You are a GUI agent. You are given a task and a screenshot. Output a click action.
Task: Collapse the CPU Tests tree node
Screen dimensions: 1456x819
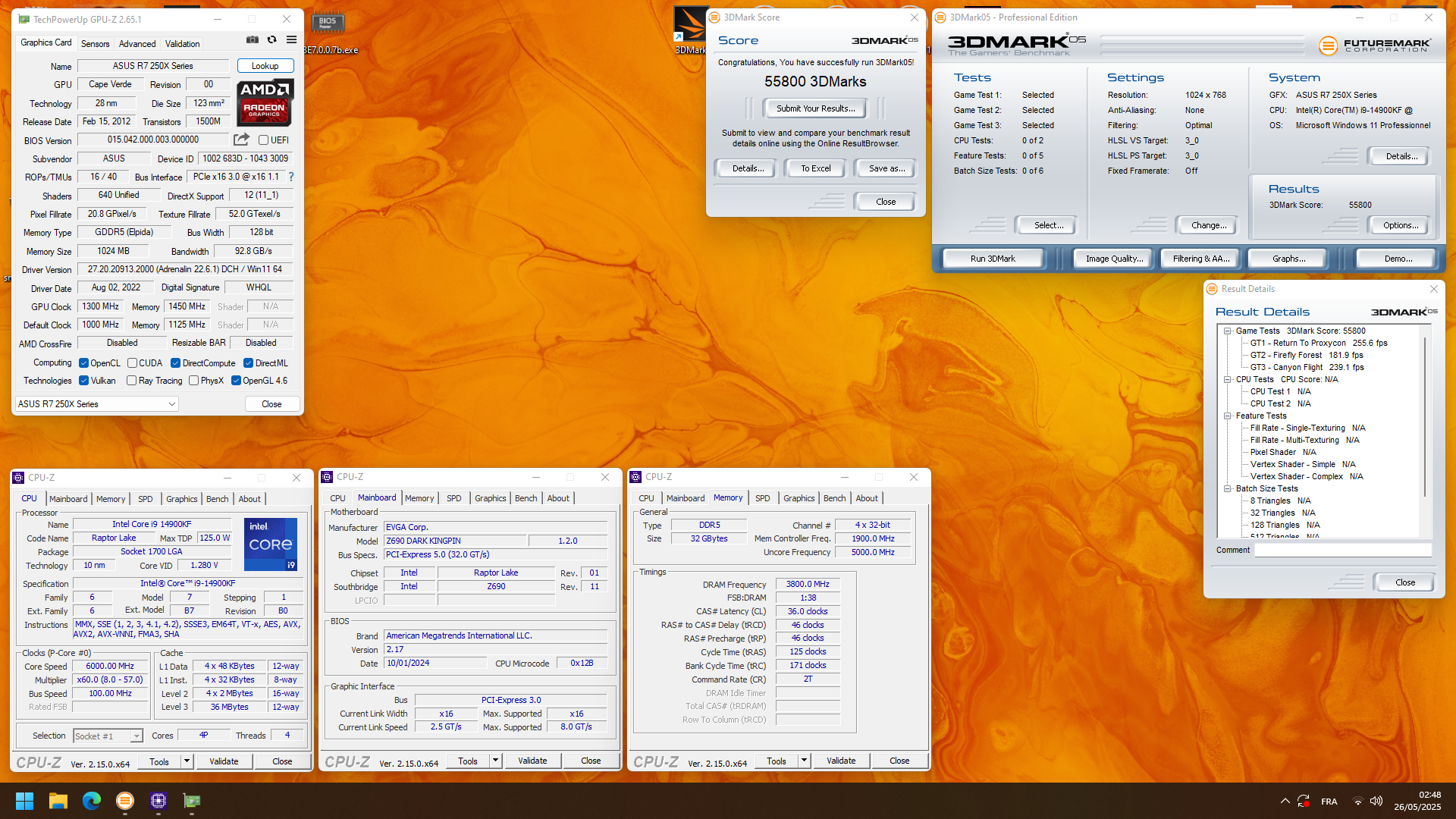(1227, 379)
